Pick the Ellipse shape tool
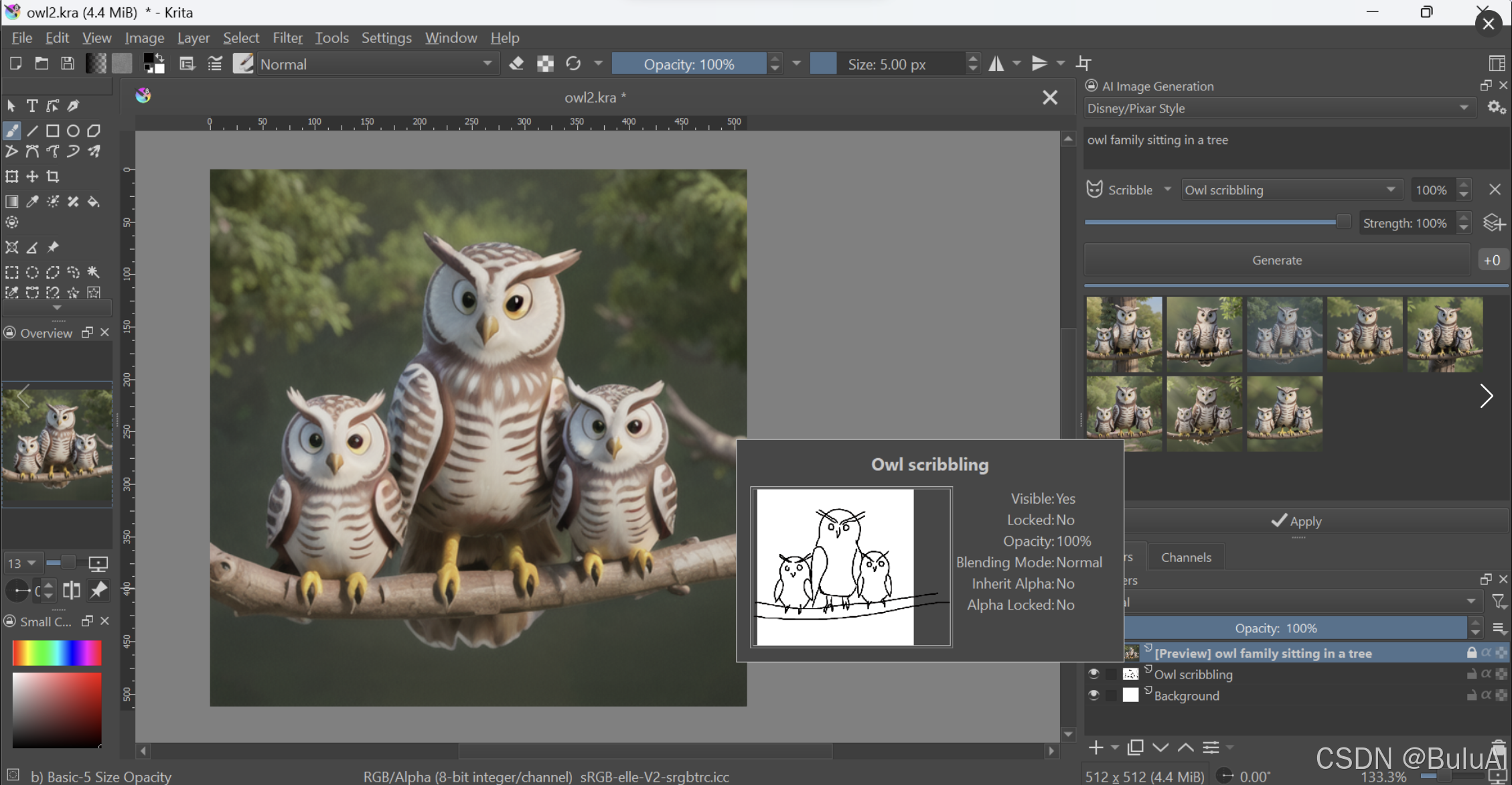The height and width of the screenshot is (785, 1512). tap(73, 131)
